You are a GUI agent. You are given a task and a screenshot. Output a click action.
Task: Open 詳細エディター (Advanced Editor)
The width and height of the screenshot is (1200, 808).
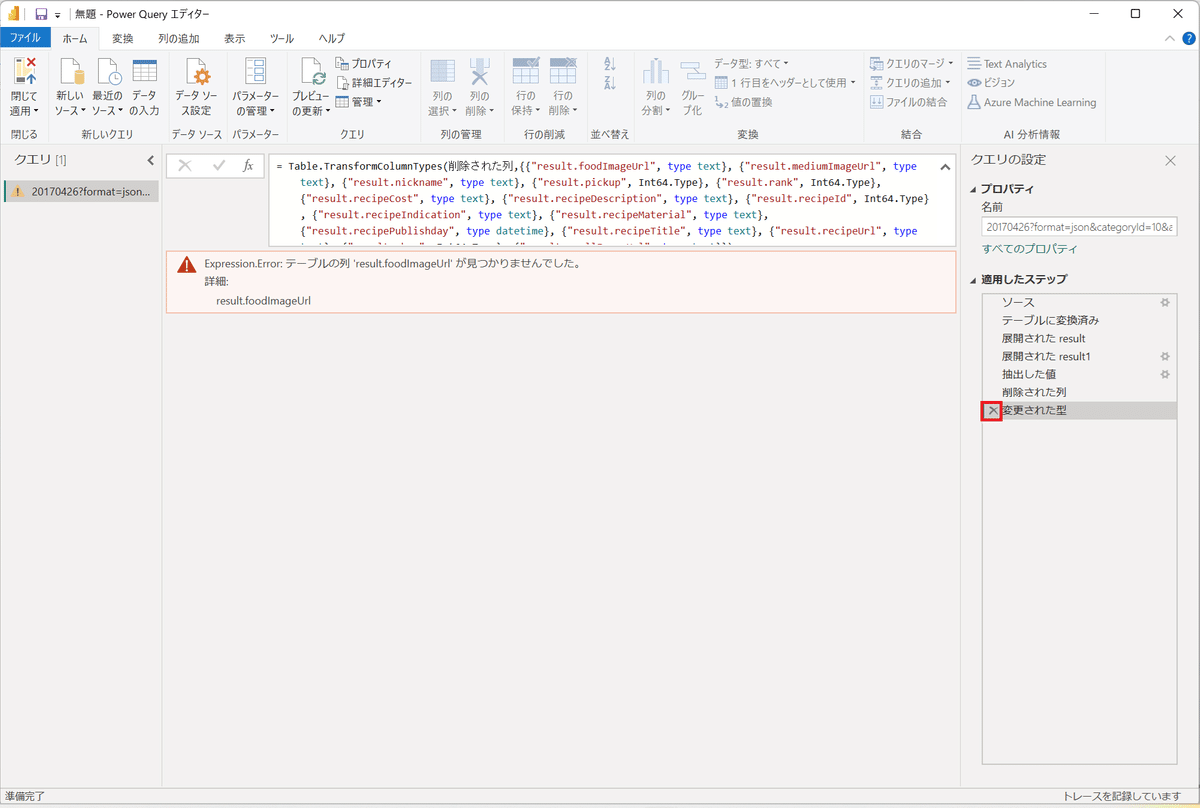click(x=373, y=83)
